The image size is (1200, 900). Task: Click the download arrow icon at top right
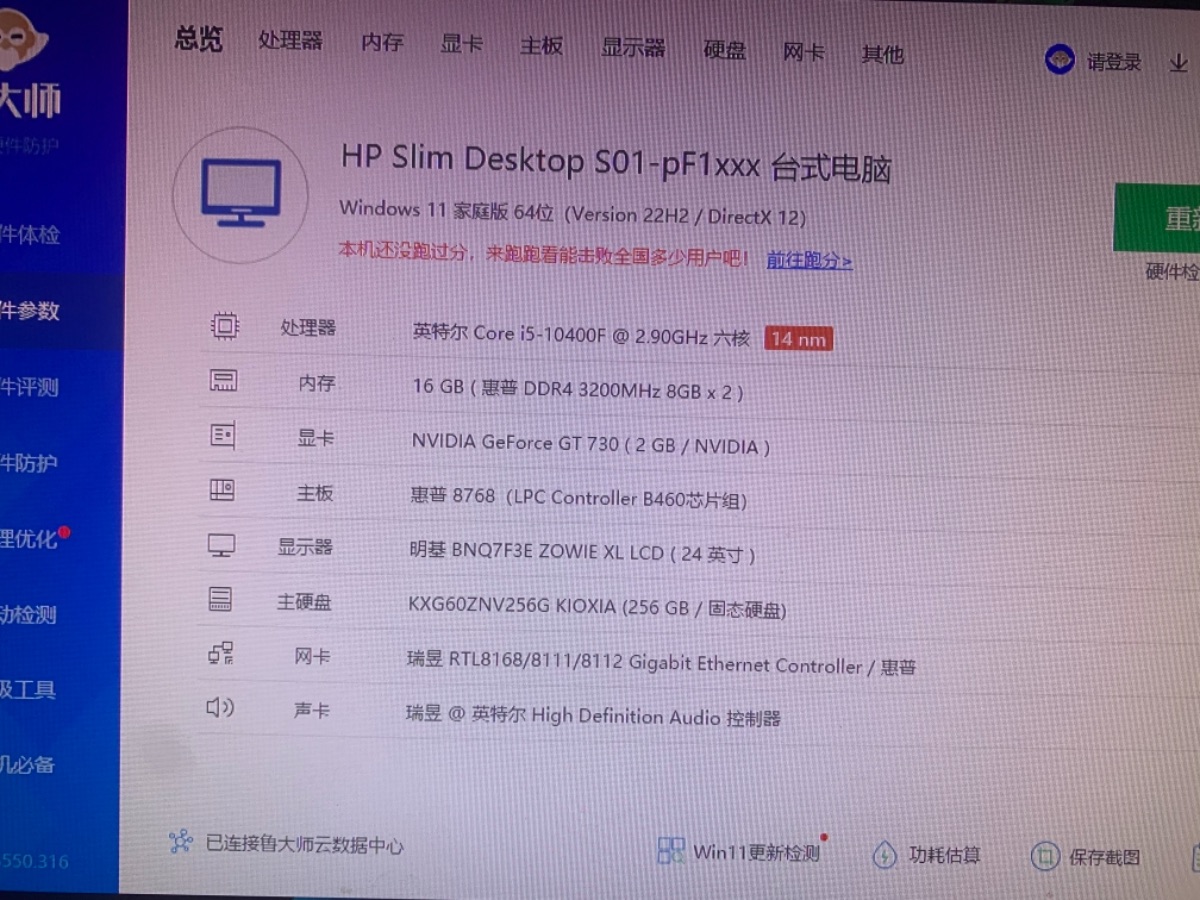[x=1178, y=63]
